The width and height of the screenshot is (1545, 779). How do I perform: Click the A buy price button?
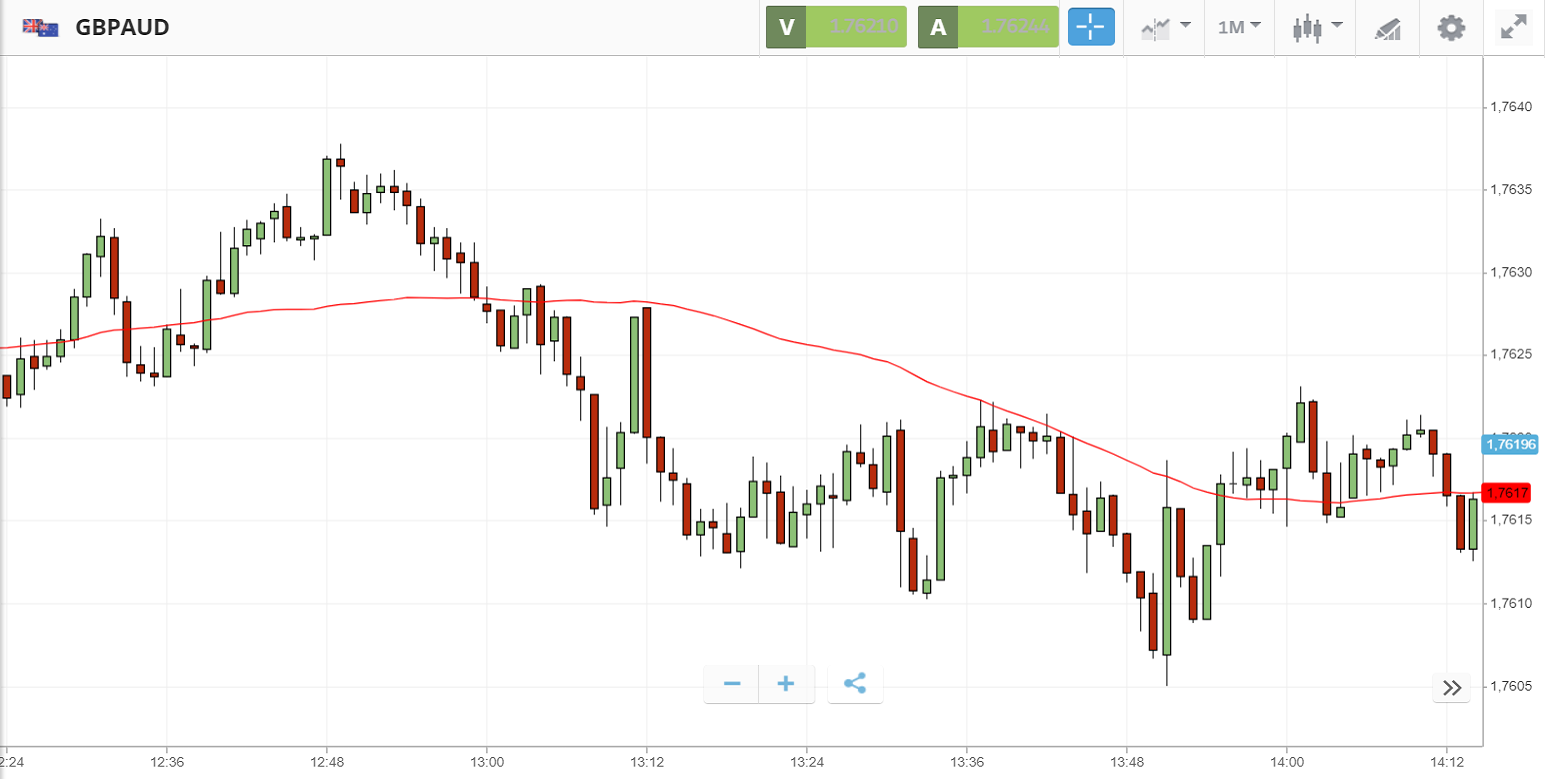pos(988,27)
